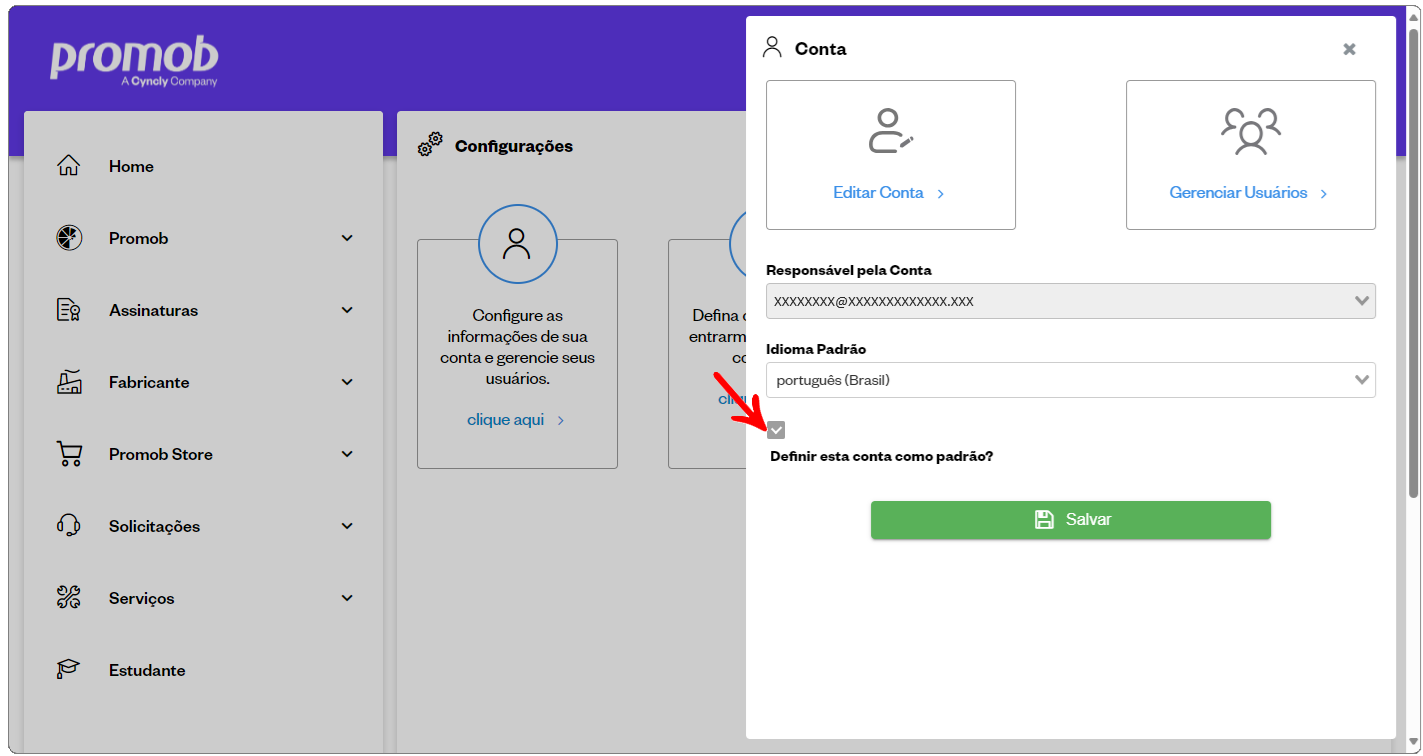Screen dimensions: 1423x756
Task: Open the Idioma Padrão dropdown
Action: pos(1070,380)
